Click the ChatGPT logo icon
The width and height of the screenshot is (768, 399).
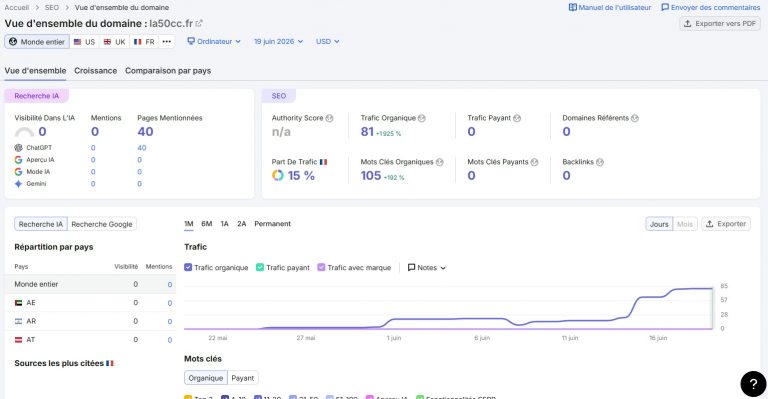pyautogui.click(x=19, y=147)
